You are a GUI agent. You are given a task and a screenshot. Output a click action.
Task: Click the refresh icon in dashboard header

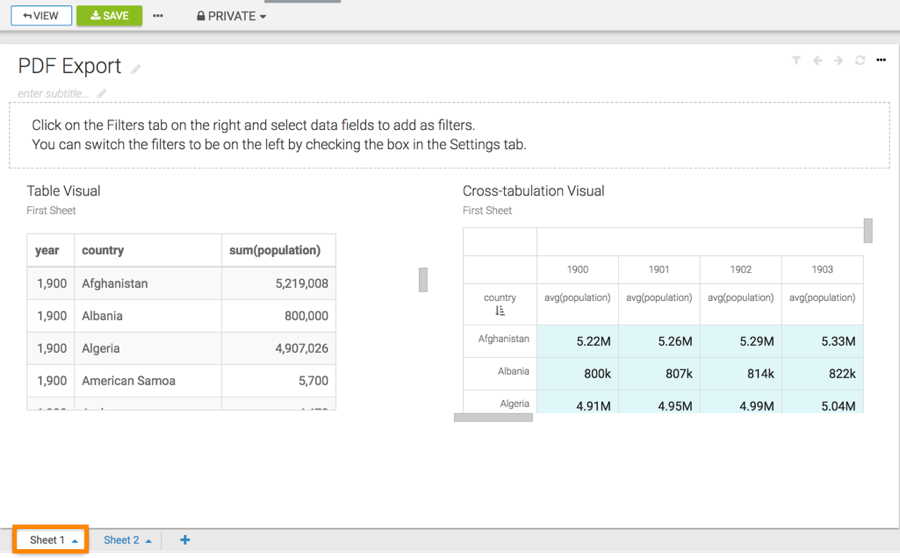860,61
